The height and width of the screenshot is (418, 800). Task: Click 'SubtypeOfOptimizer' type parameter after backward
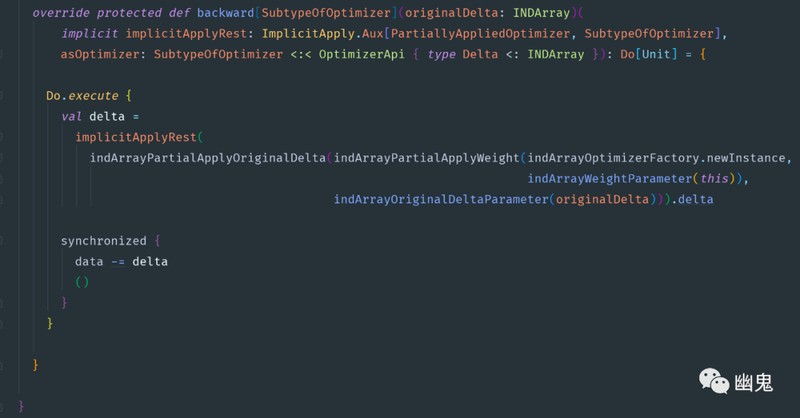click(326, 13)
